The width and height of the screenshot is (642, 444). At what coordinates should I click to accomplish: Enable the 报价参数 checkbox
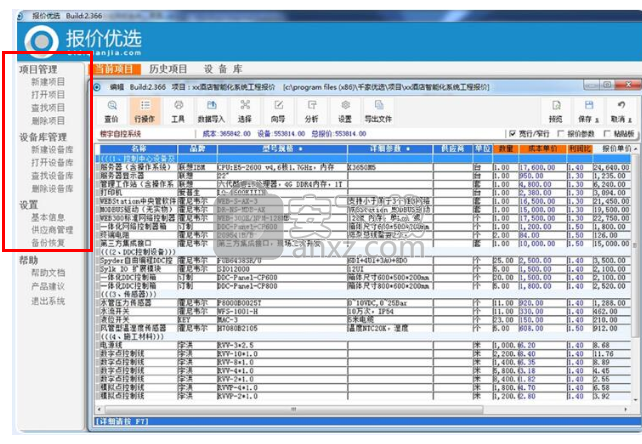tap(561, 134)
